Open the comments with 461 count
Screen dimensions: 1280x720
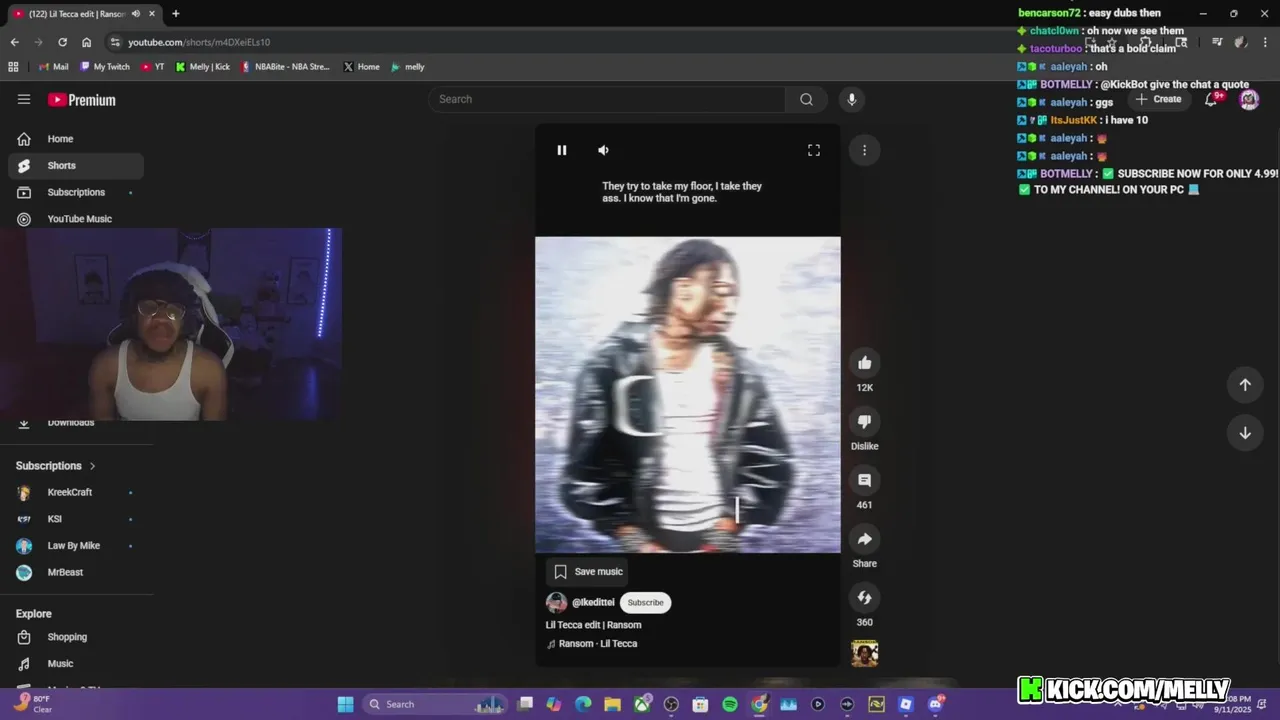click(865, 480)
